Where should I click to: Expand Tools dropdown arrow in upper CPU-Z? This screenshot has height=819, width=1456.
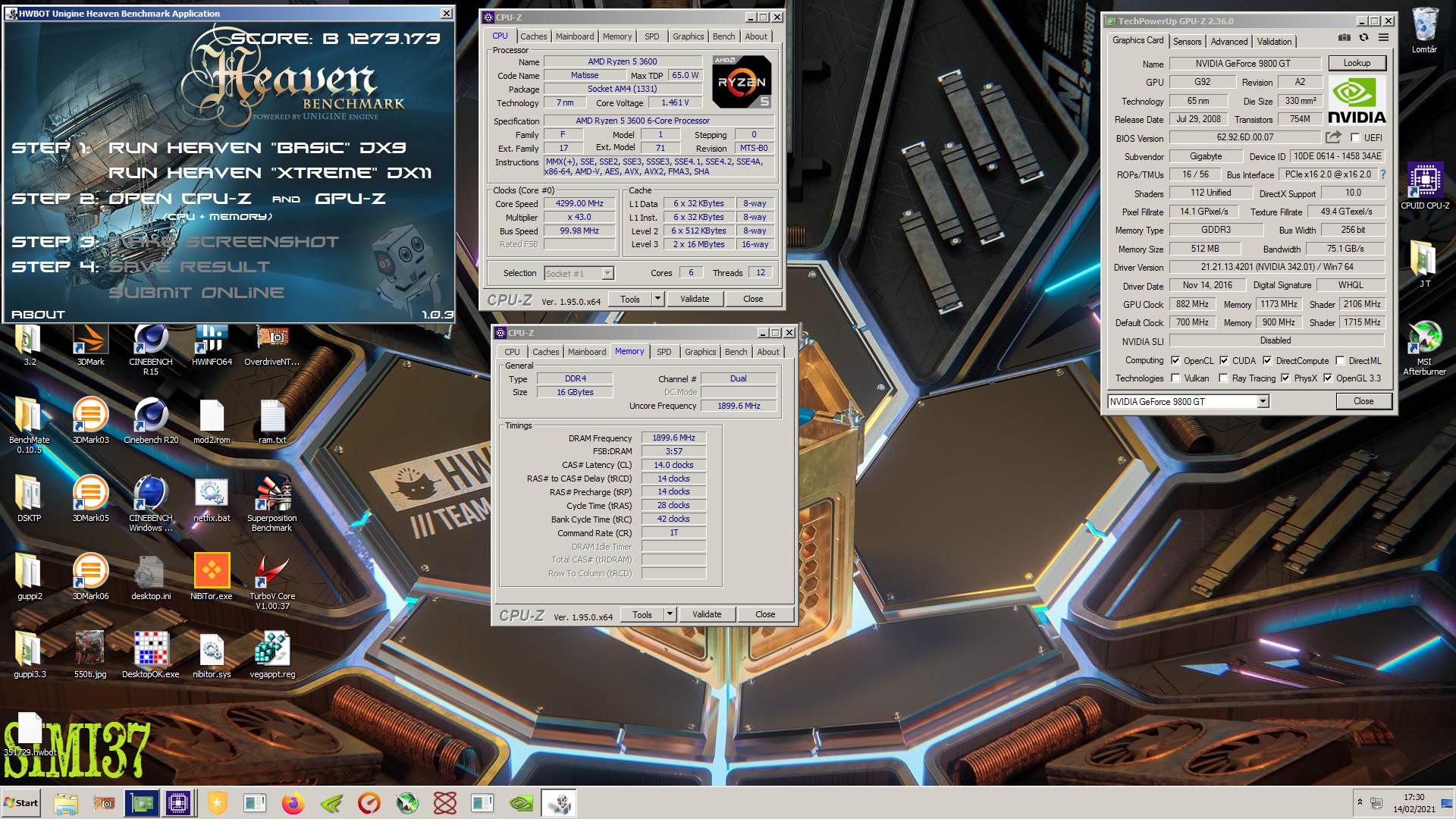click(x=657, y=299)
